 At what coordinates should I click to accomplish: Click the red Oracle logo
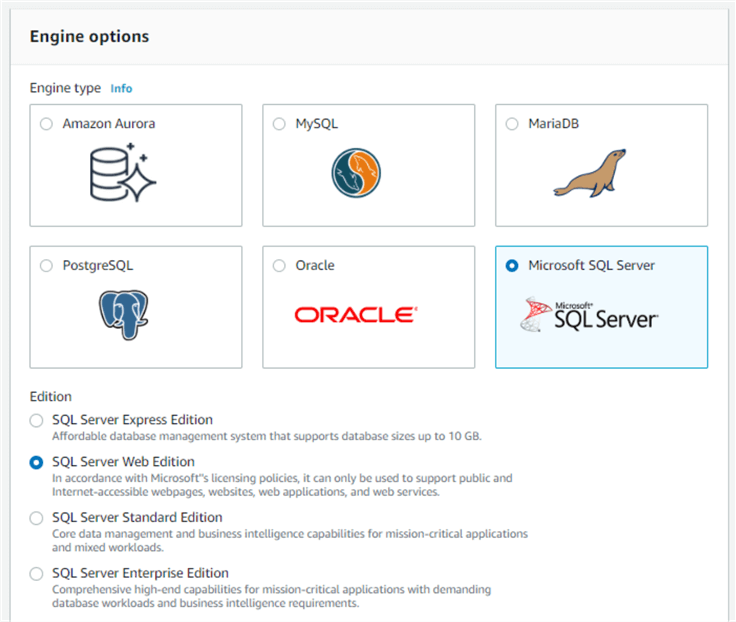(x=355, y=315)
